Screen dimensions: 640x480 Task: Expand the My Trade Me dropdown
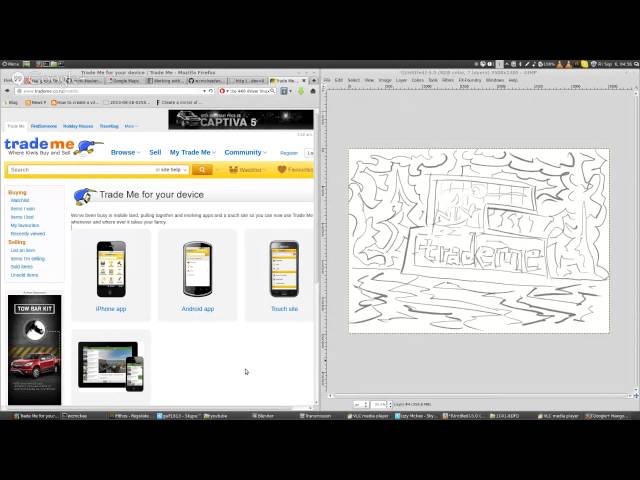click(x=191, y=153)
